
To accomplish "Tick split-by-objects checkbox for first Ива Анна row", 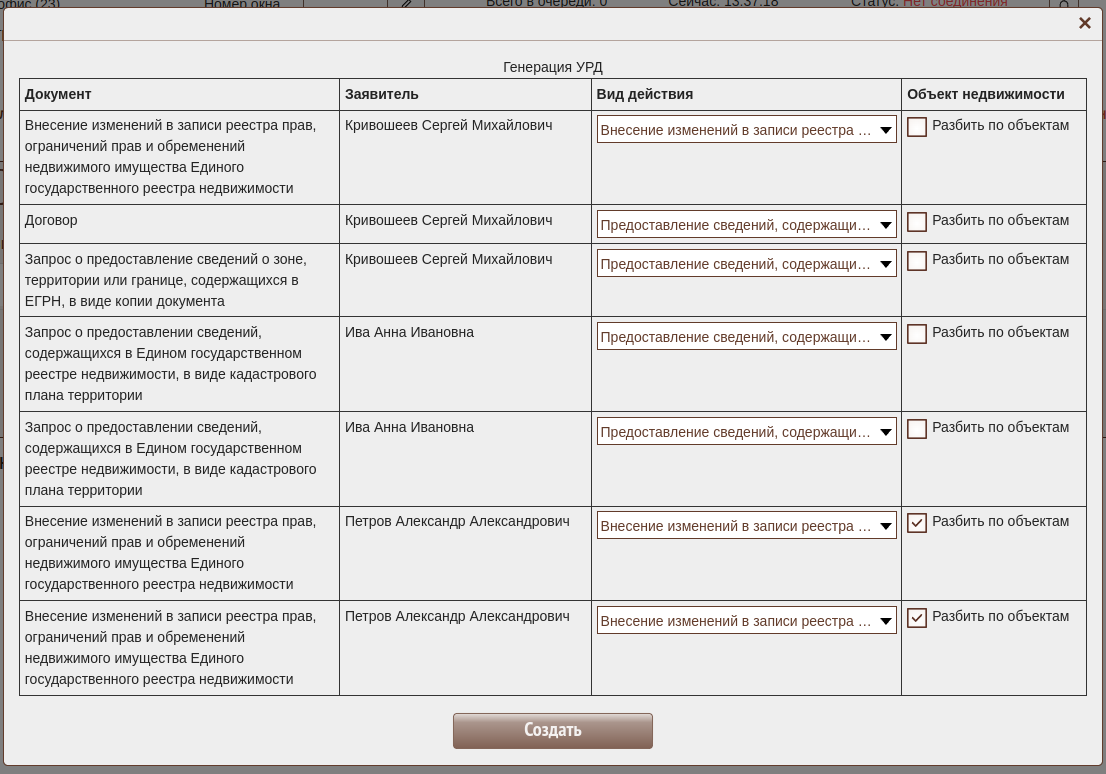I will pyautogui.click(x=917, y=334).
